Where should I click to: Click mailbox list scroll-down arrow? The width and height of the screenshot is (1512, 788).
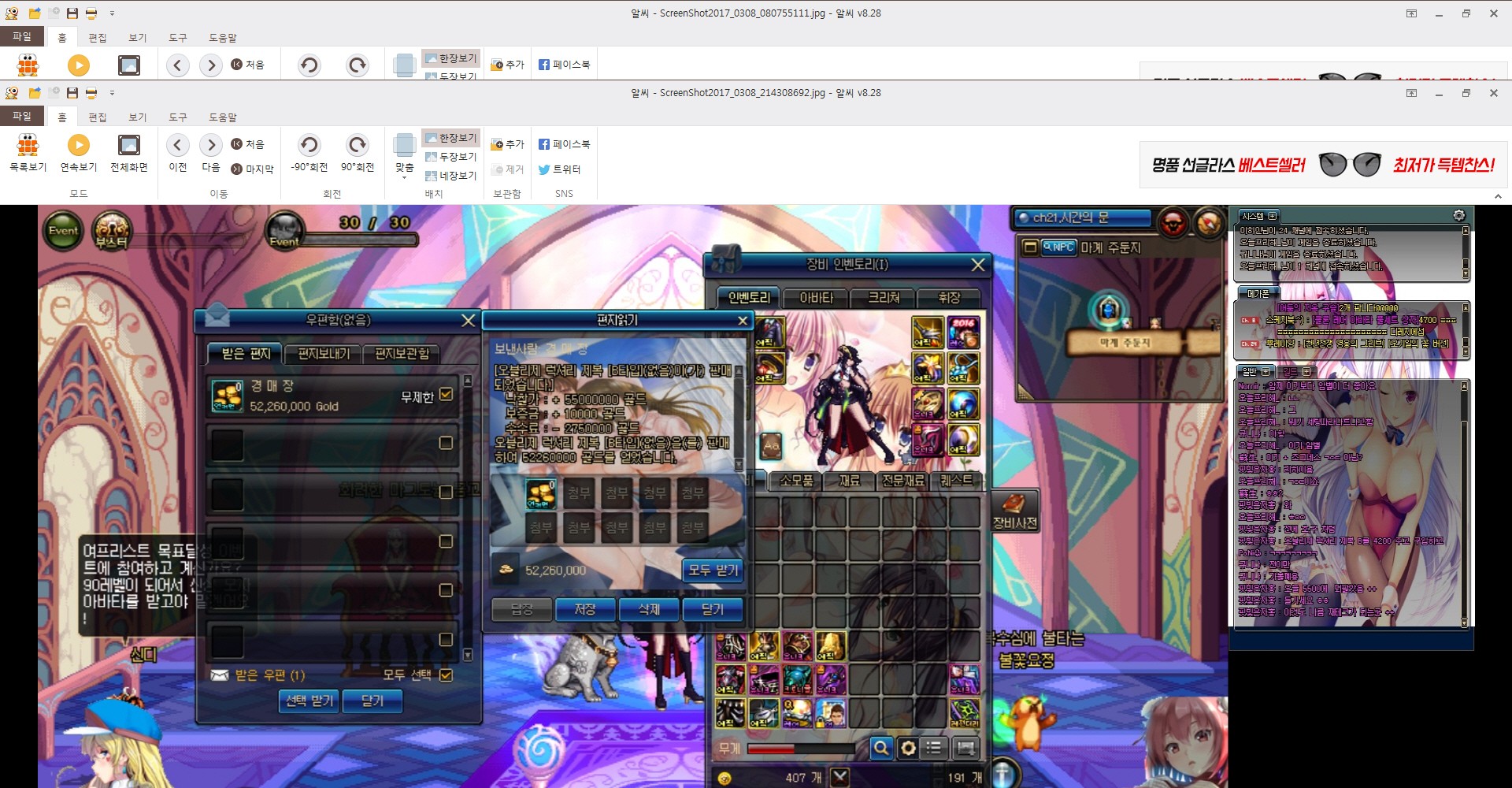pyautogui.click(x=468, y=655)
